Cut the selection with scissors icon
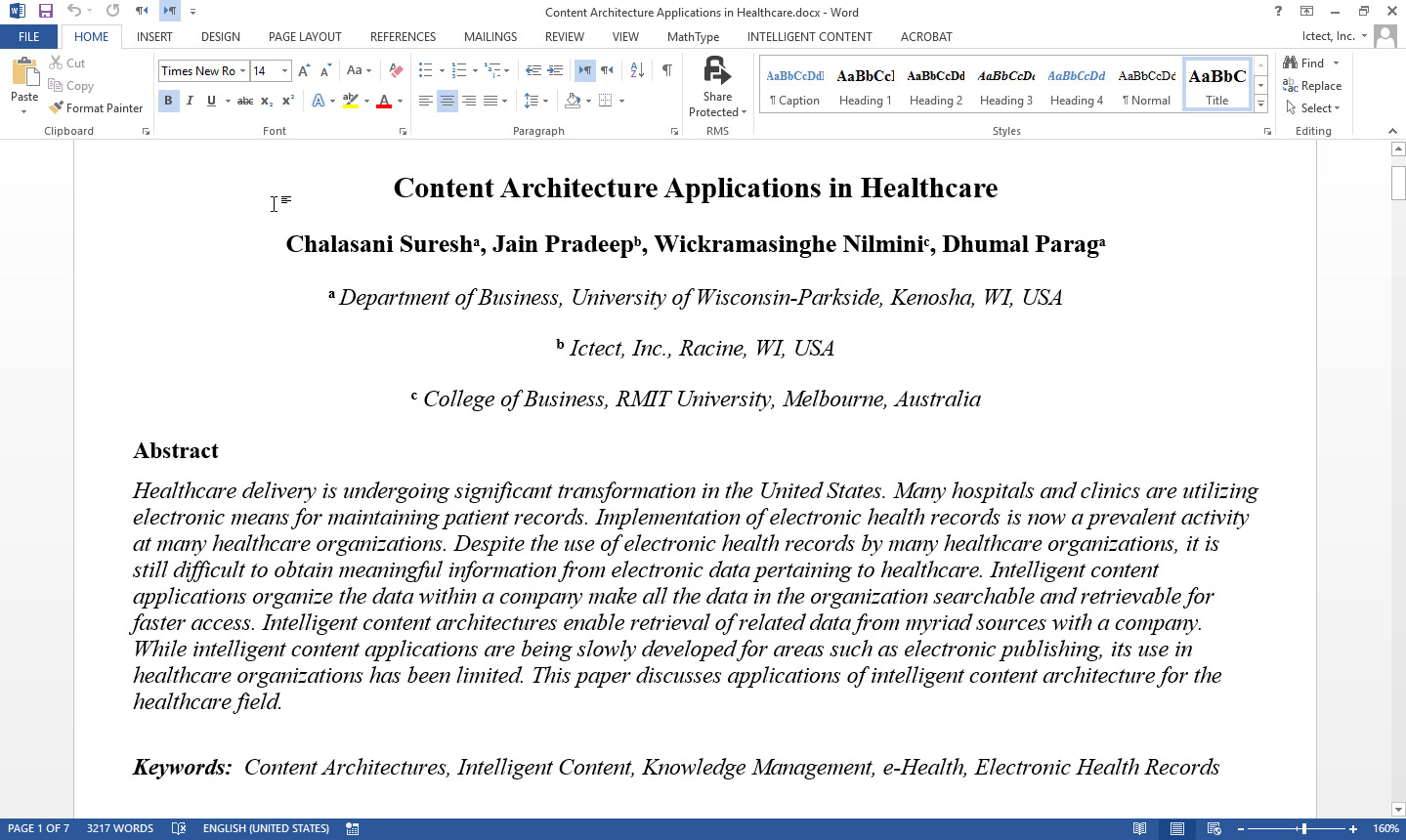 pos(66,63)
